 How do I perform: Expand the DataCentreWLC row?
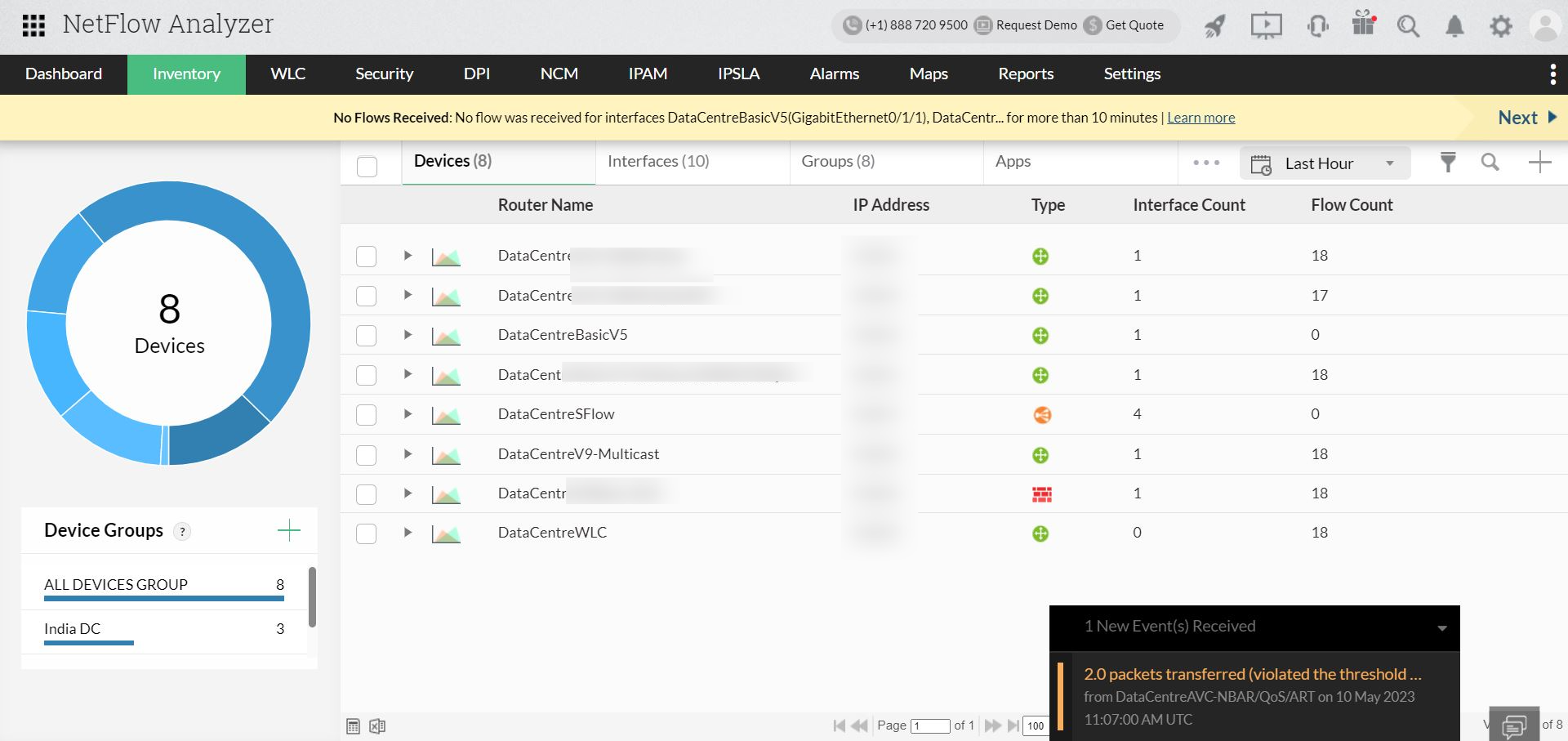408,533
